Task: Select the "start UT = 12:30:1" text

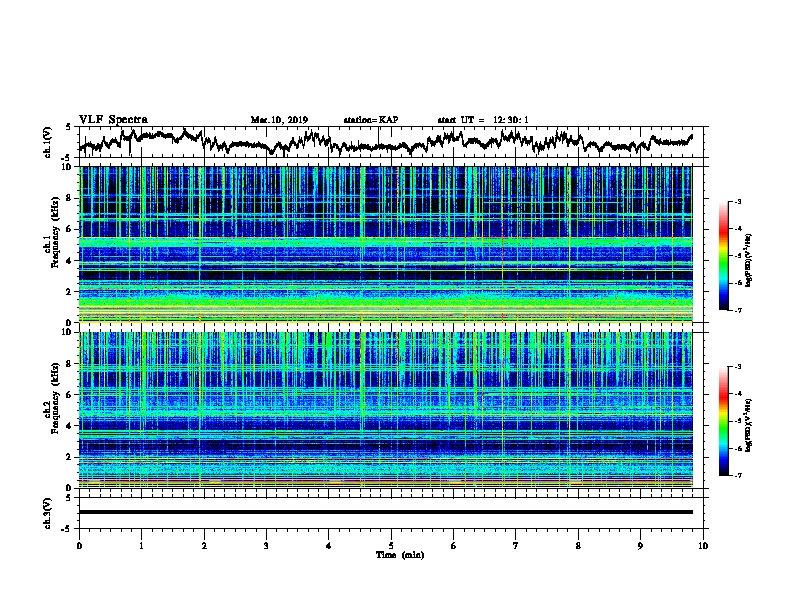Action: pyautogui.click(x=483, y=120)
